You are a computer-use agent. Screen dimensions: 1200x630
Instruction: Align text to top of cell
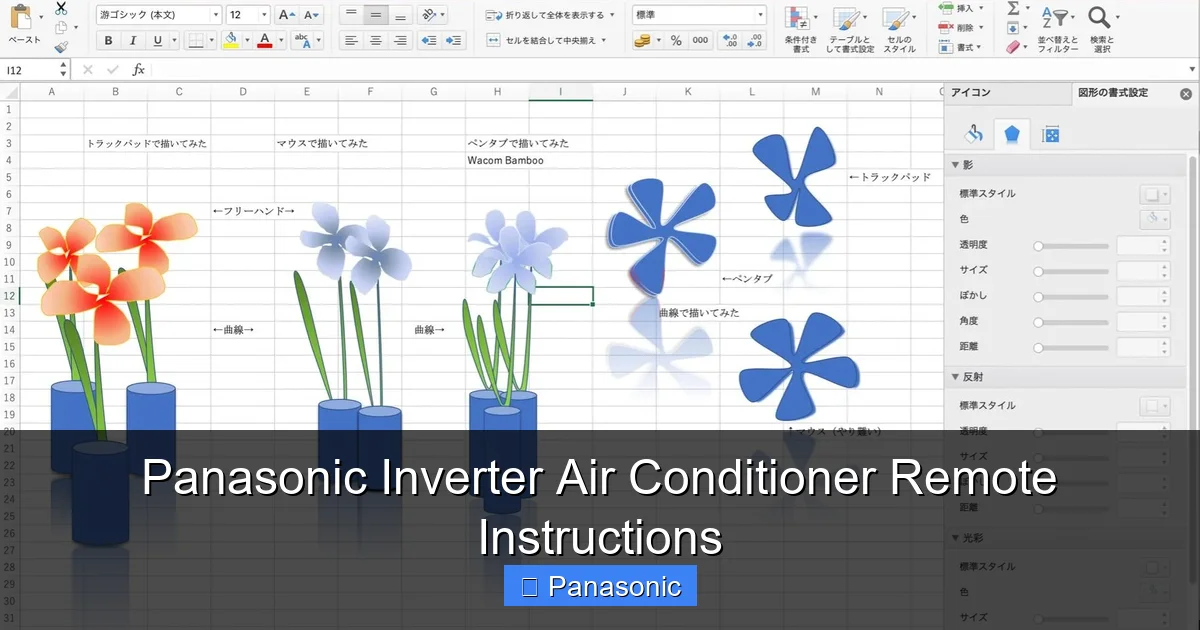coord(351,15)
